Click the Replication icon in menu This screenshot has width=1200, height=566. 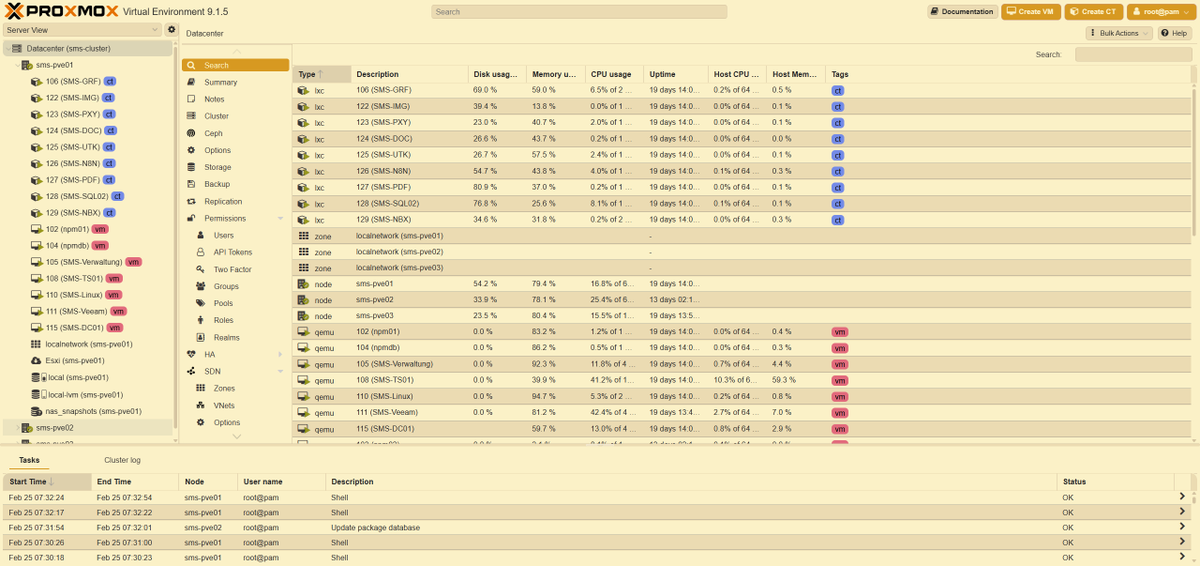(191, 201)
